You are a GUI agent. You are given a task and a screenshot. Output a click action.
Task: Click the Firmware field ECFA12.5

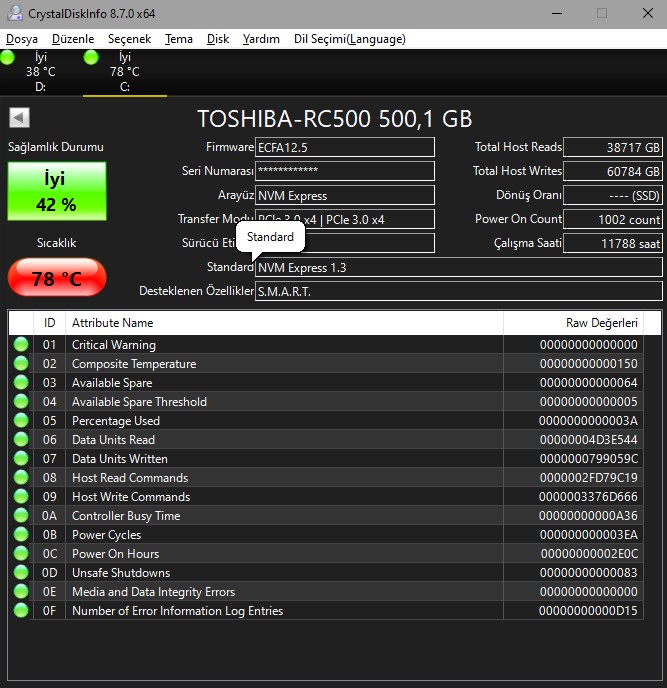pos(345,147)
